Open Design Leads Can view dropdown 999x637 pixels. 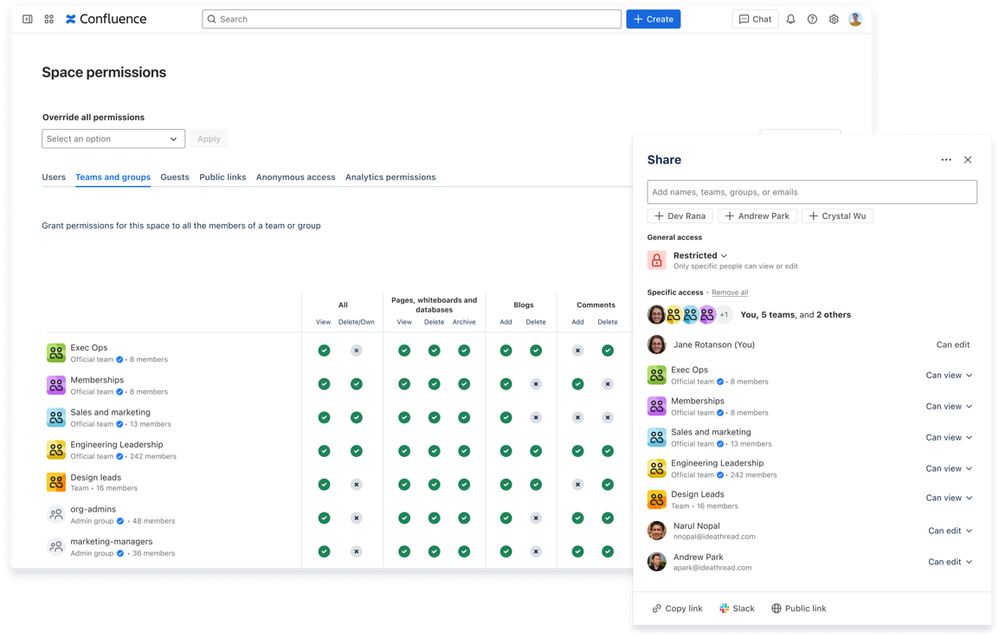click(949, 498)
